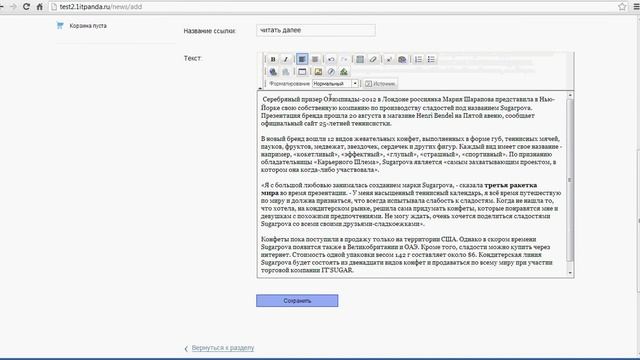
Task: Reload the page in the browser
Action: (x=26, y=7)
